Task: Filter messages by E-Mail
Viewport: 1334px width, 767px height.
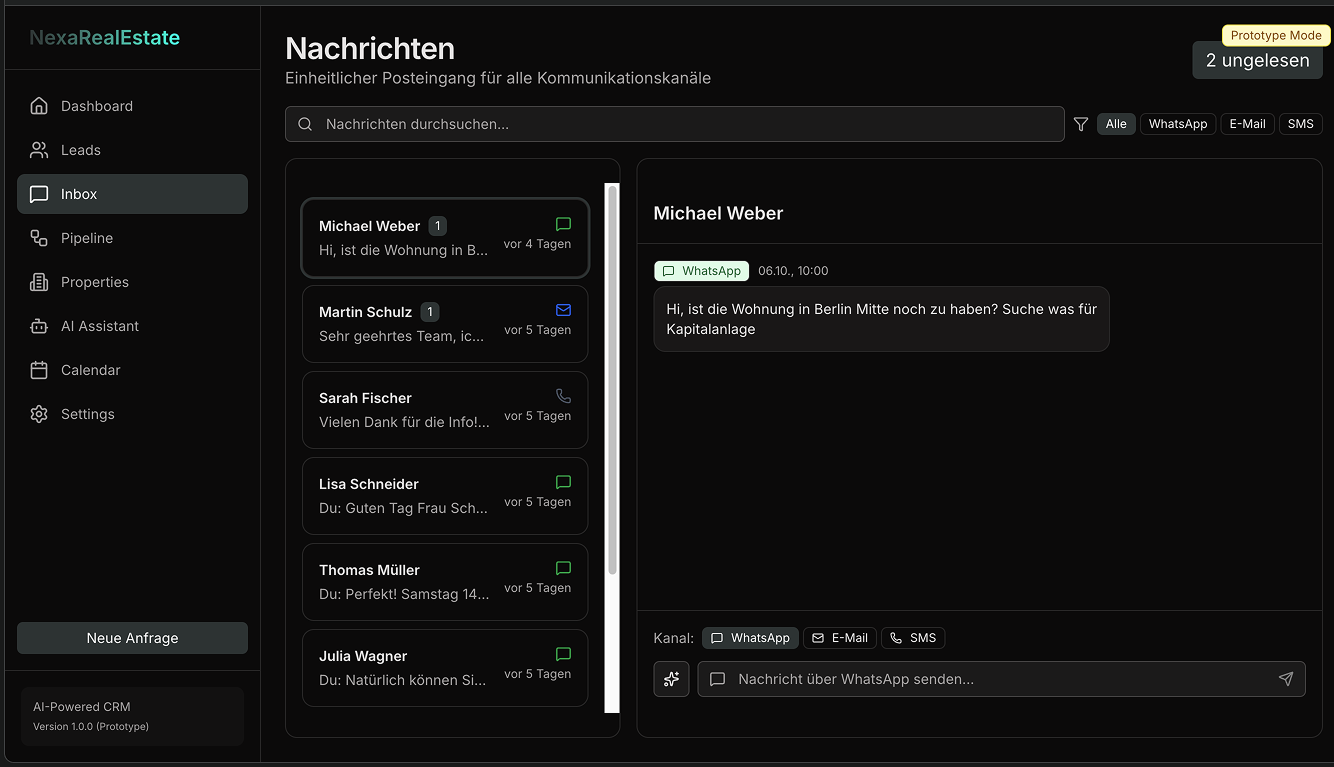Action: [1247, 124]
